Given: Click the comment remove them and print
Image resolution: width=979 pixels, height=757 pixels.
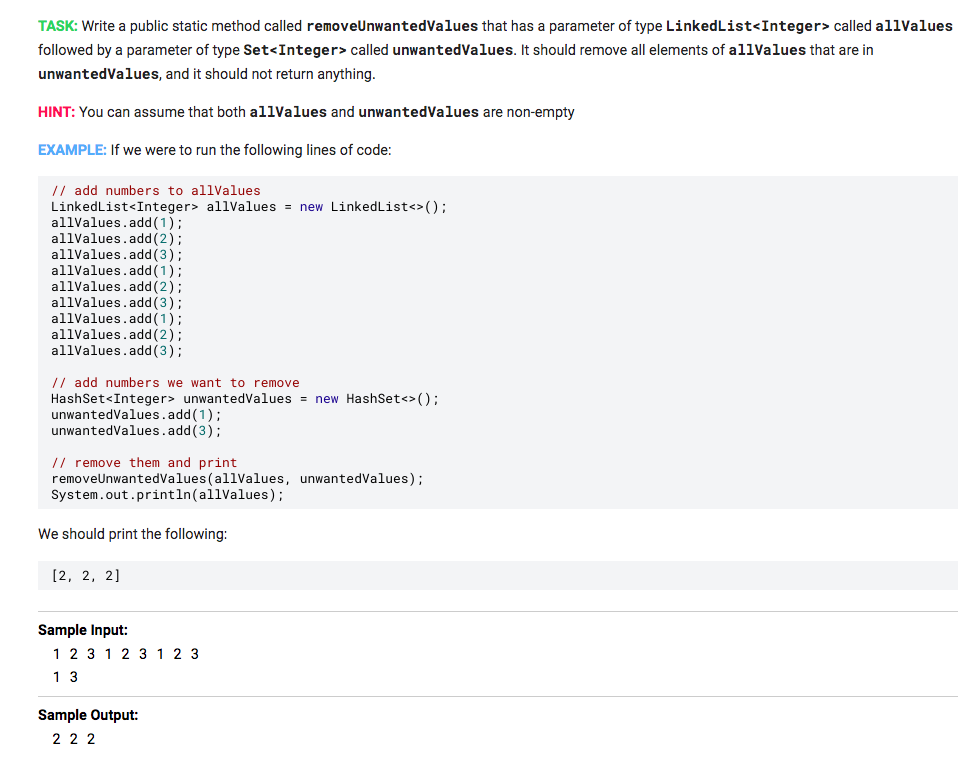Looking at the screenshot, I should pos(144,462).
